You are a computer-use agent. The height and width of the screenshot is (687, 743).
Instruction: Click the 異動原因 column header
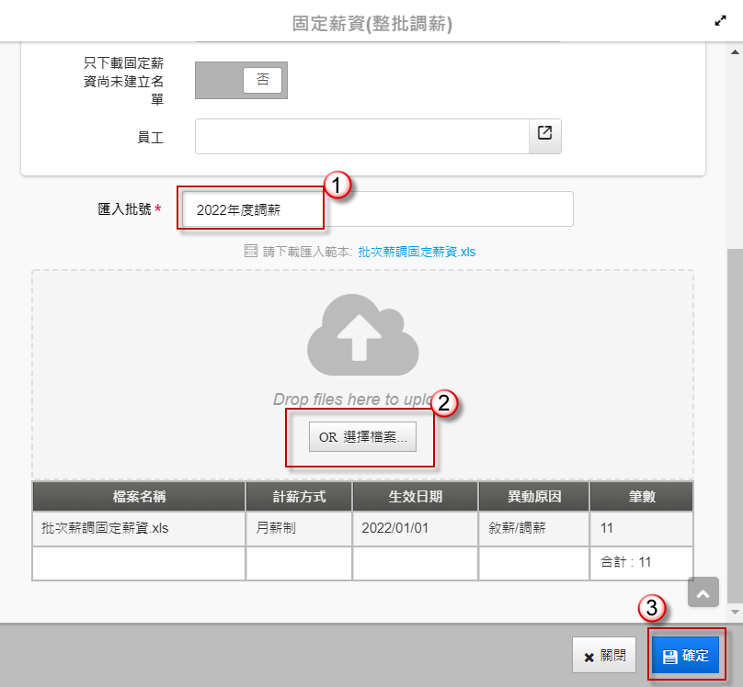(x=534, y=497)
